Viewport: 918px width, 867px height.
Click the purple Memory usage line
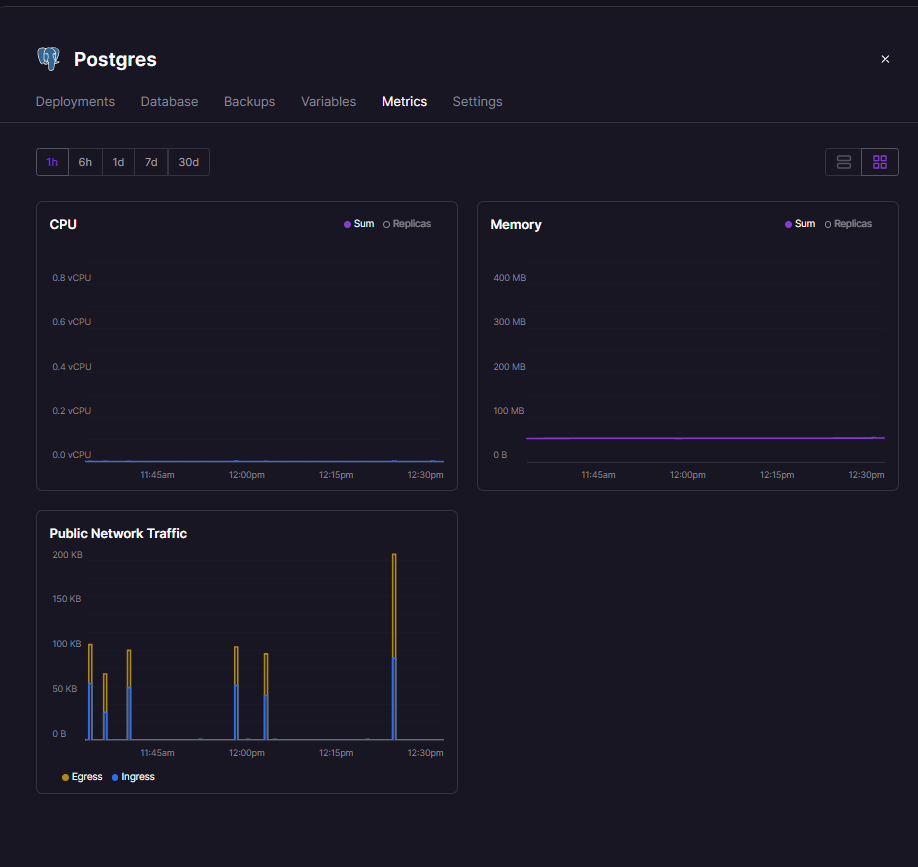[x=705, y=438]
